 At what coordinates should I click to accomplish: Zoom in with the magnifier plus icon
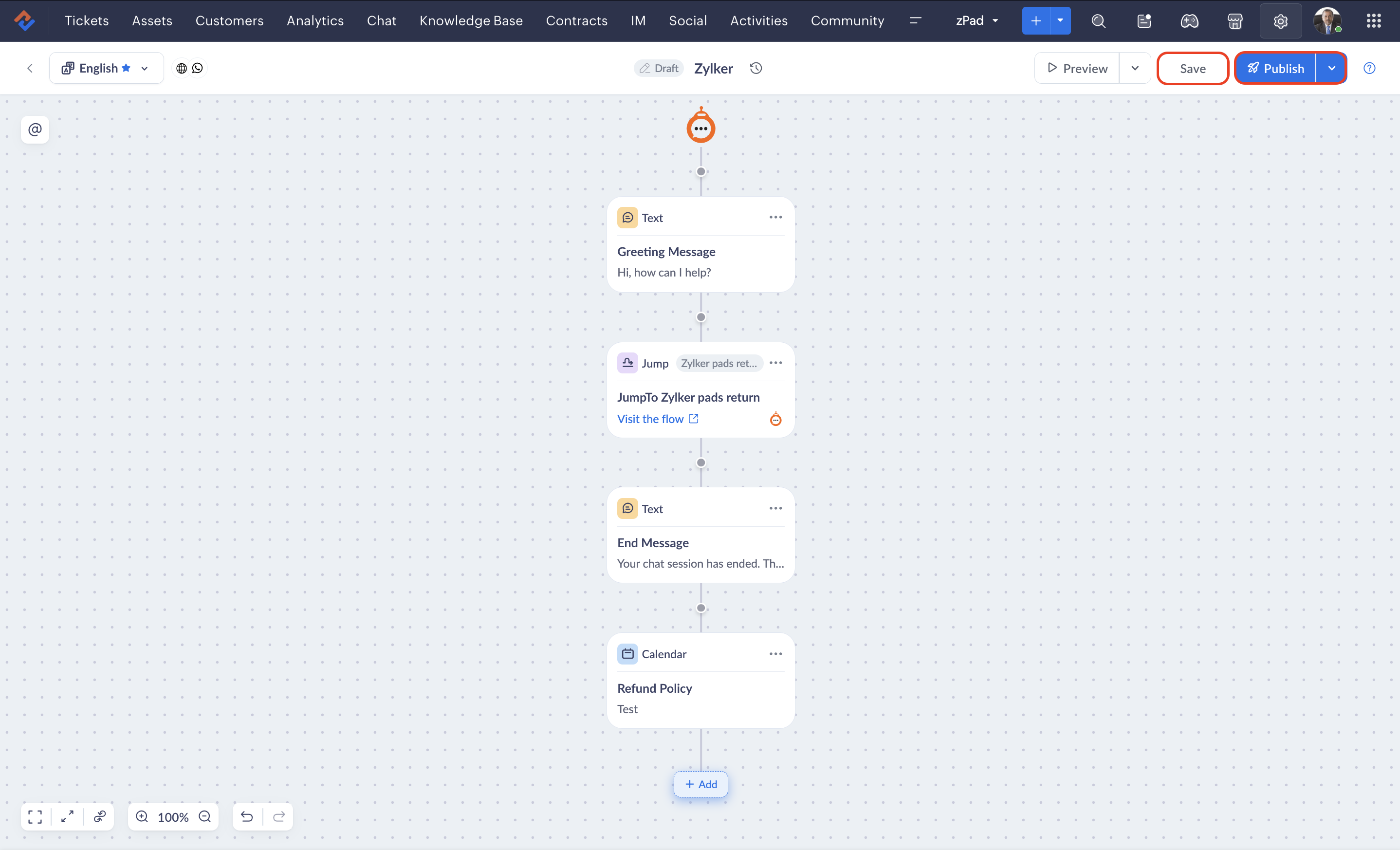tap(142, 816)
